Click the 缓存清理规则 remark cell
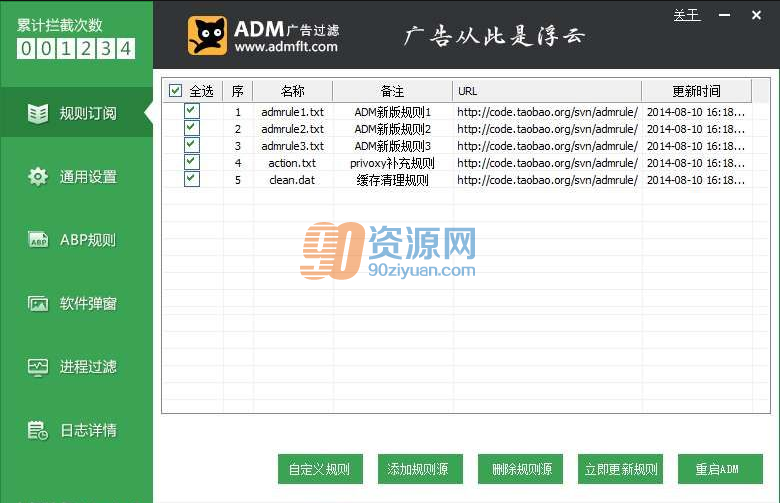The image size is (780, 503). 392,180
